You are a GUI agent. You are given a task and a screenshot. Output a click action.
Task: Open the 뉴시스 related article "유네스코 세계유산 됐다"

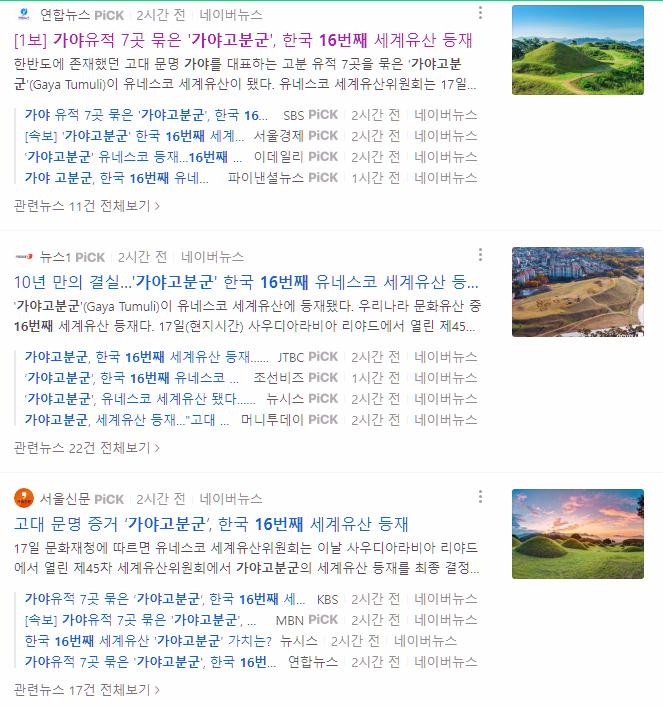[140, 399]
